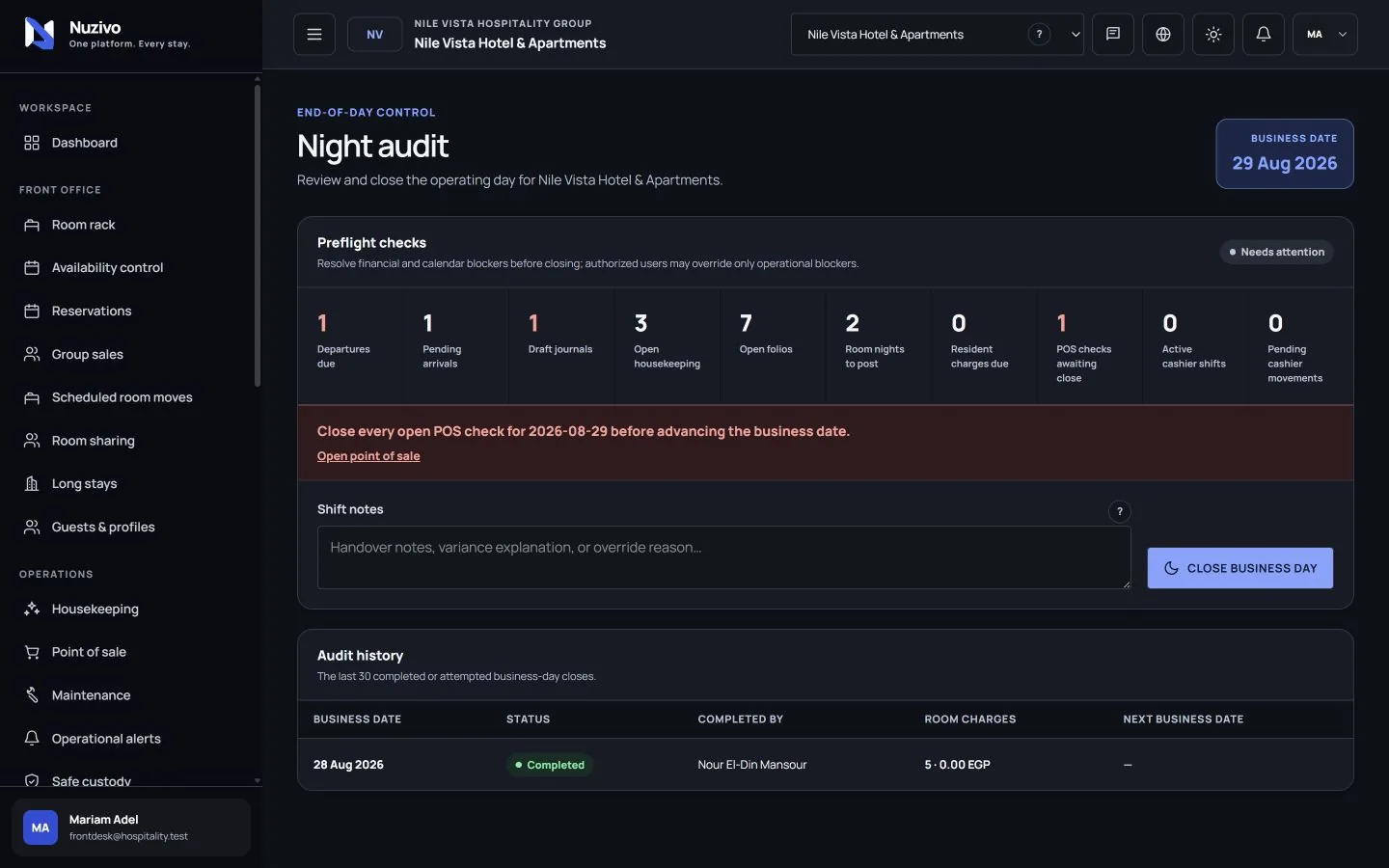1389x868 pixels.
Task: Click the Departures due count tile
Action: tap(350, 346)
